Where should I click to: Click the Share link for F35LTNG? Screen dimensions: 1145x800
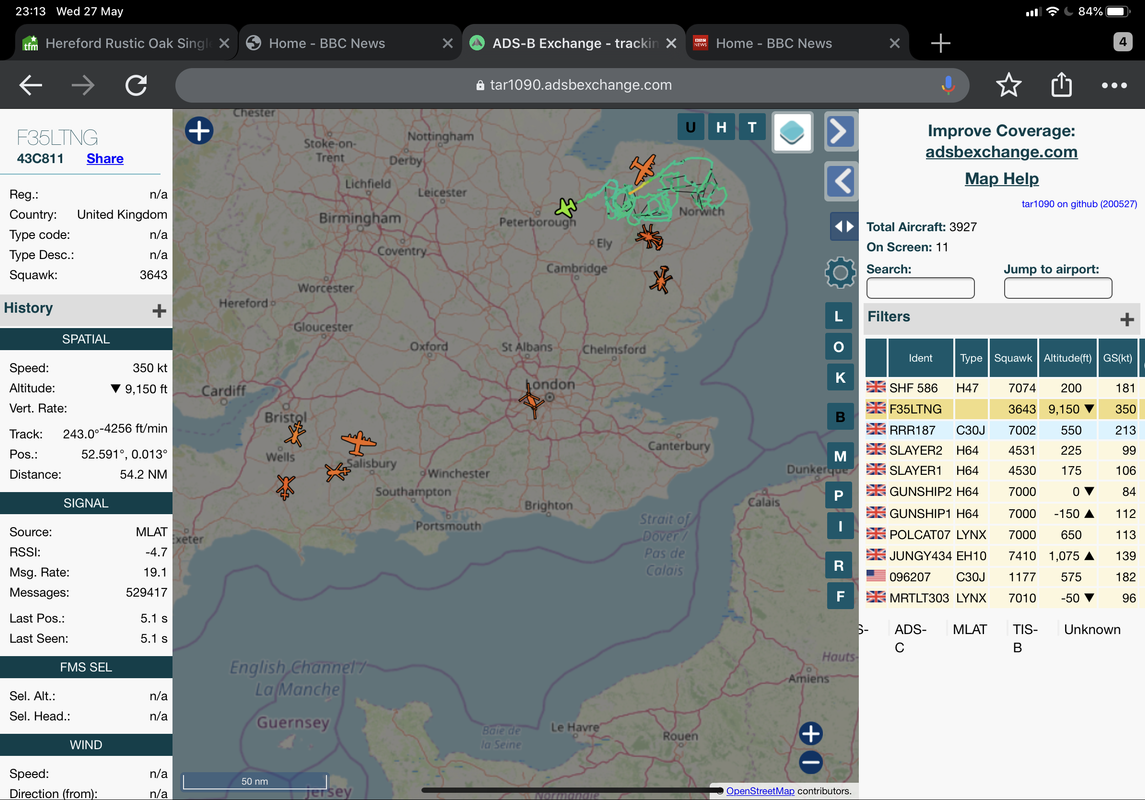pyautogui.click(x=104, y=159)
